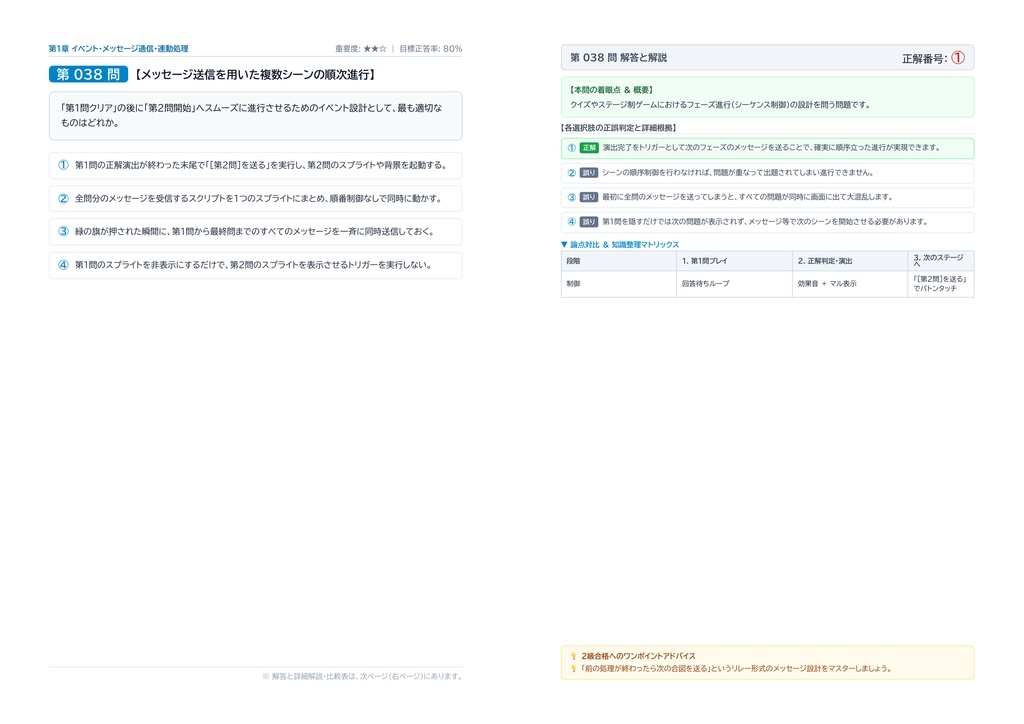The image size is (1024, 724).
Task: Click explanation text 最初に全問のメッセージを送ってしまうと
Action: pyautogui.click(x=747, y=197)
